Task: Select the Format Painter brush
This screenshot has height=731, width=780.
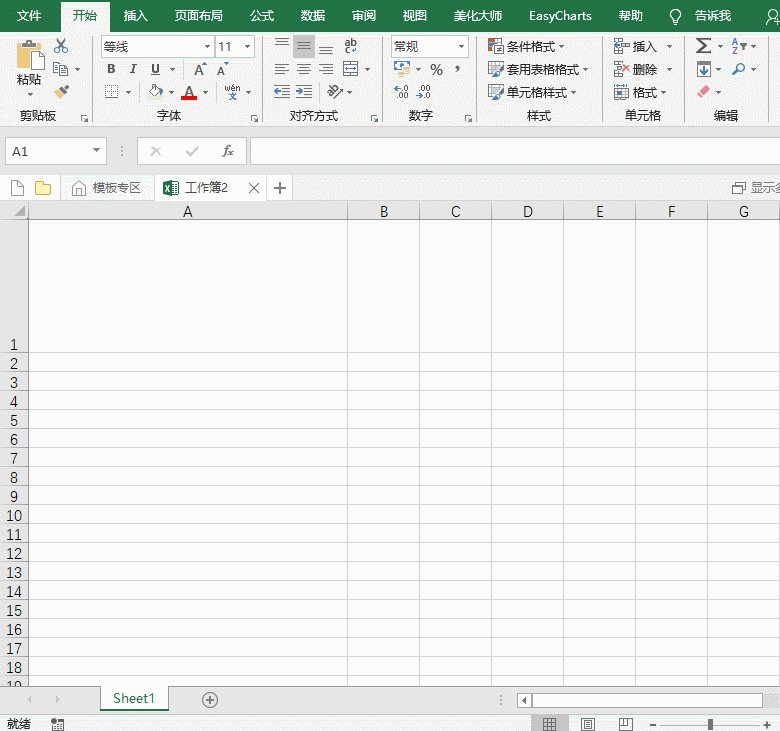Action: coord(61,91)
